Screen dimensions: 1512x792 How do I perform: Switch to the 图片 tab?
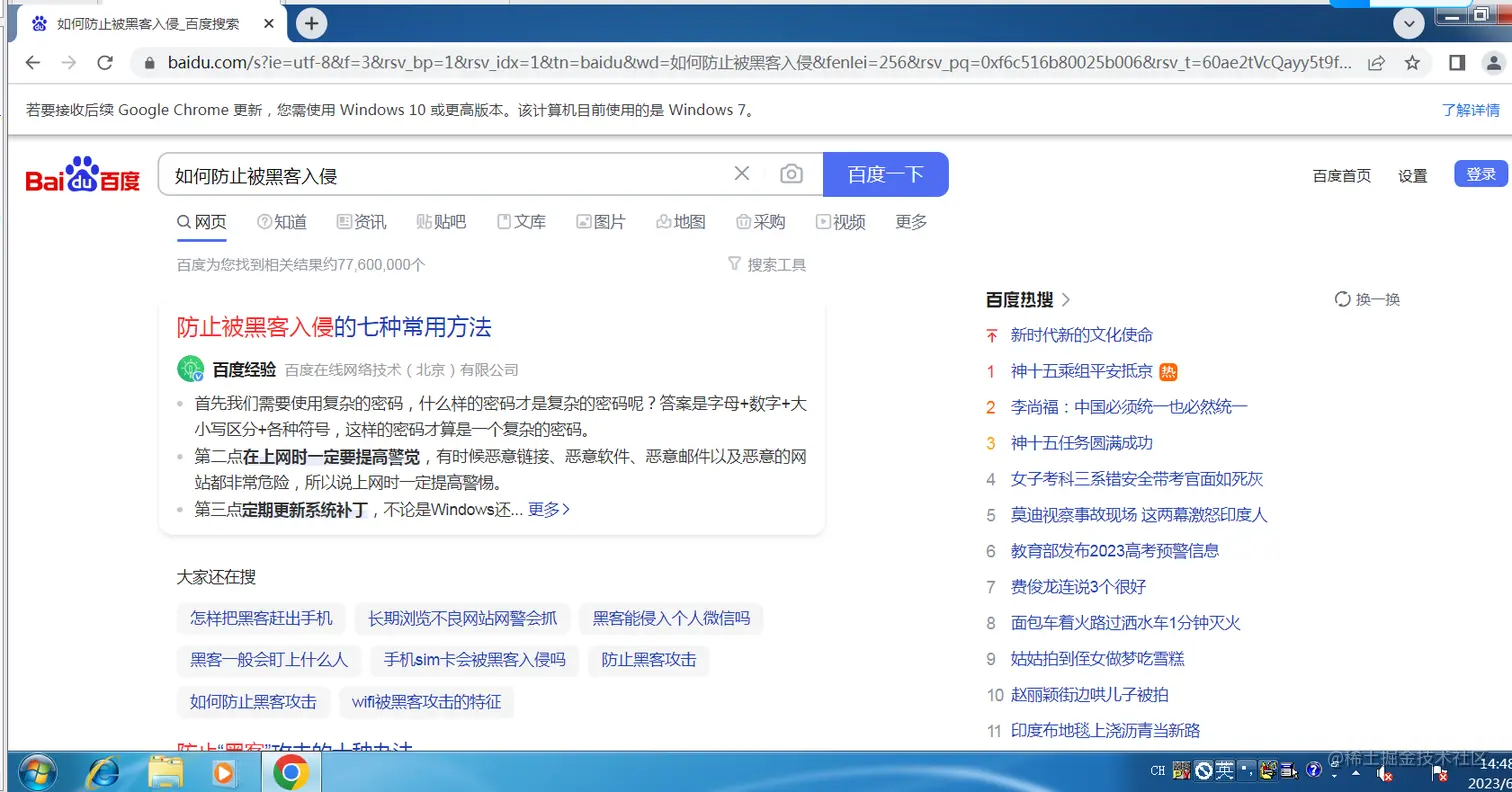pos(601,222)
